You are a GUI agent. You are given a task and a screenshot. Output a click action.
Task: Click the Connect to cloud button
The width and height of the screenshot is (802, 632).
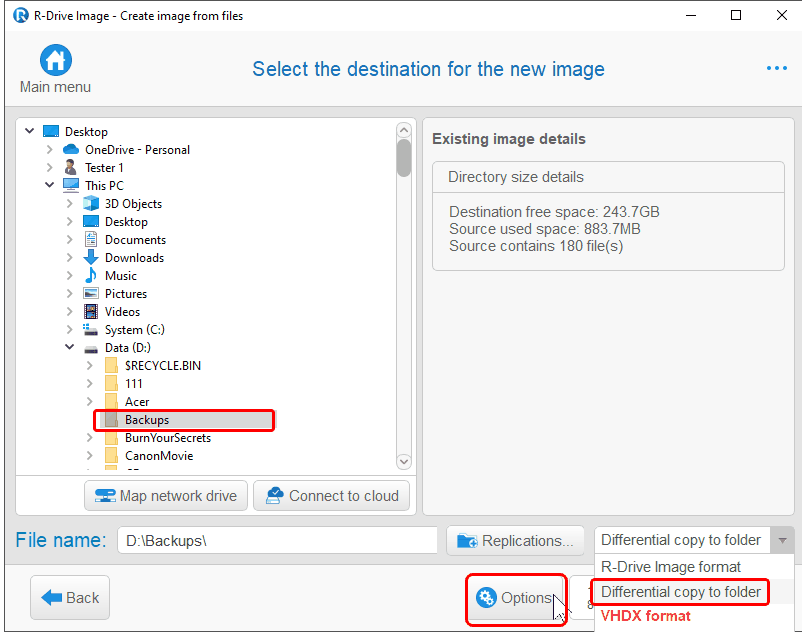[x=332, y=496]
